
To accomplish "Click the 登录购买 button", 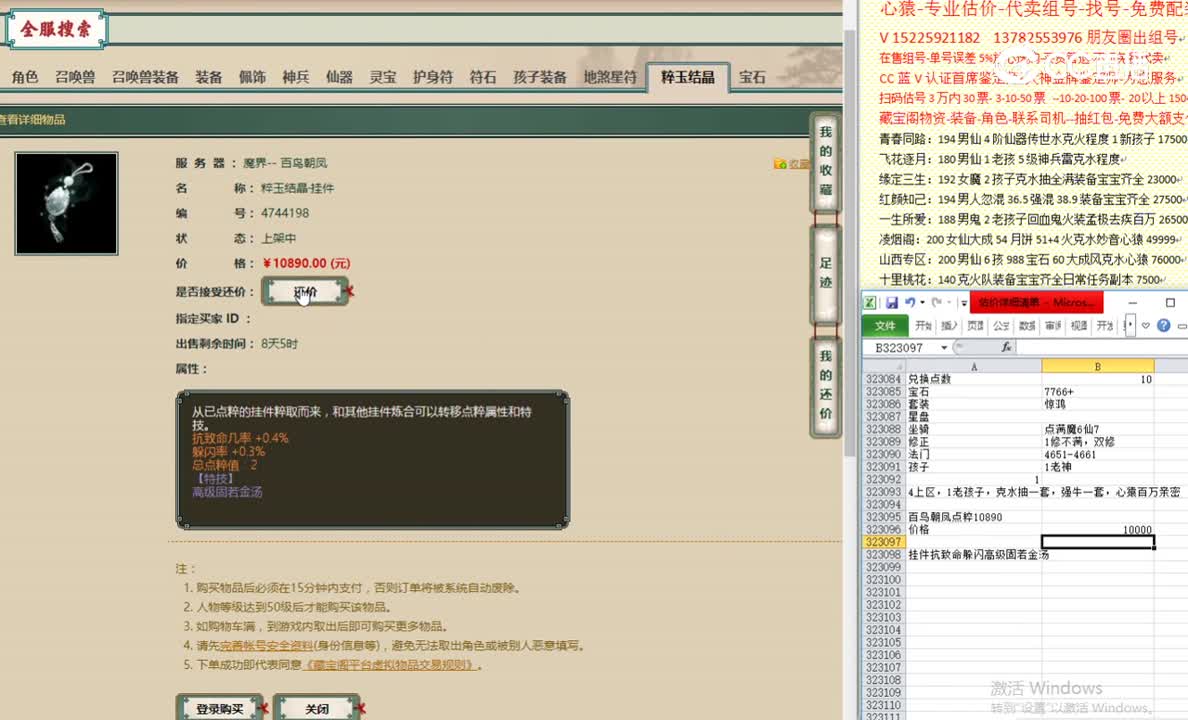I will (x=218, y=707).
